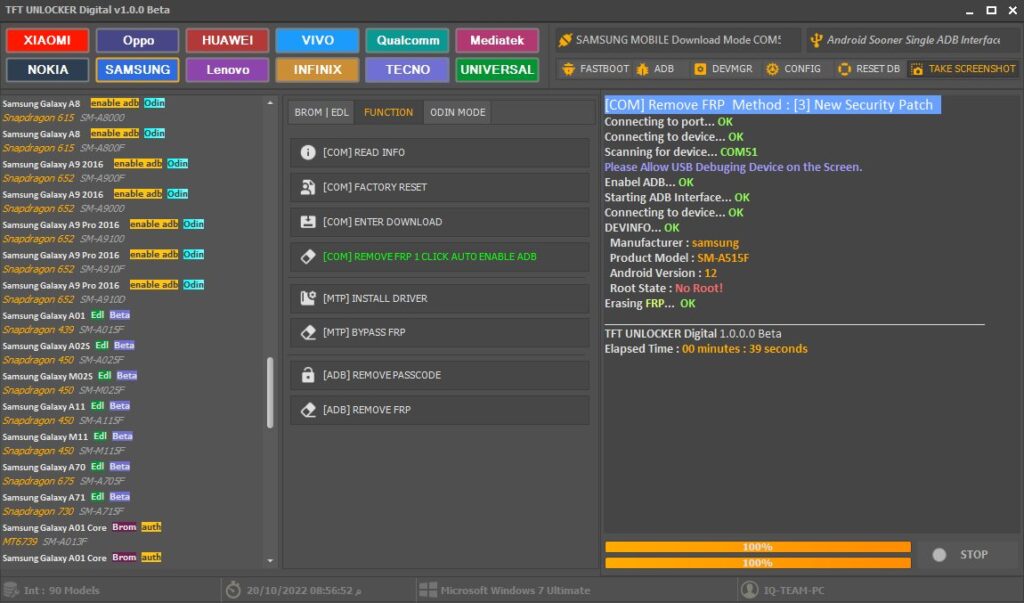The width and height of the screenshot is (1024, 603).
Task: Click the eraser icon beside ADB REMOVE FRP
Action: click(x=308, y=410)
